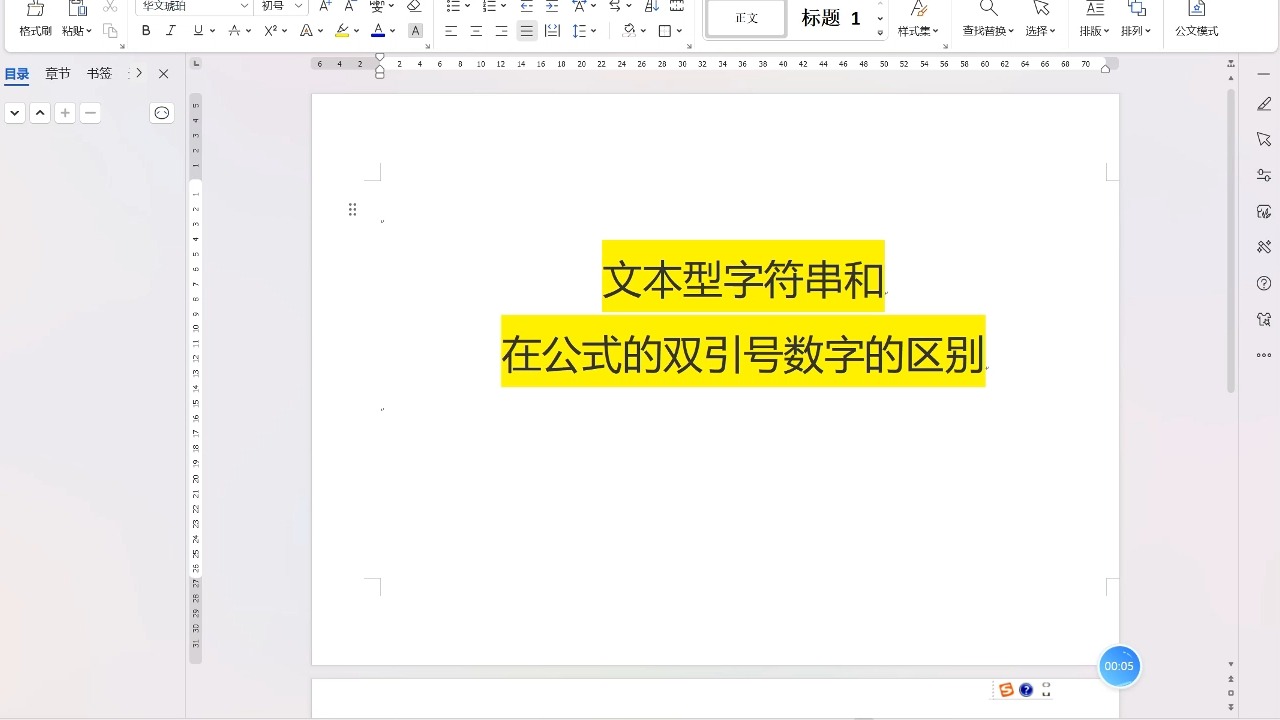
Task: Click the decrease indent icon
Action: point(527,6)
